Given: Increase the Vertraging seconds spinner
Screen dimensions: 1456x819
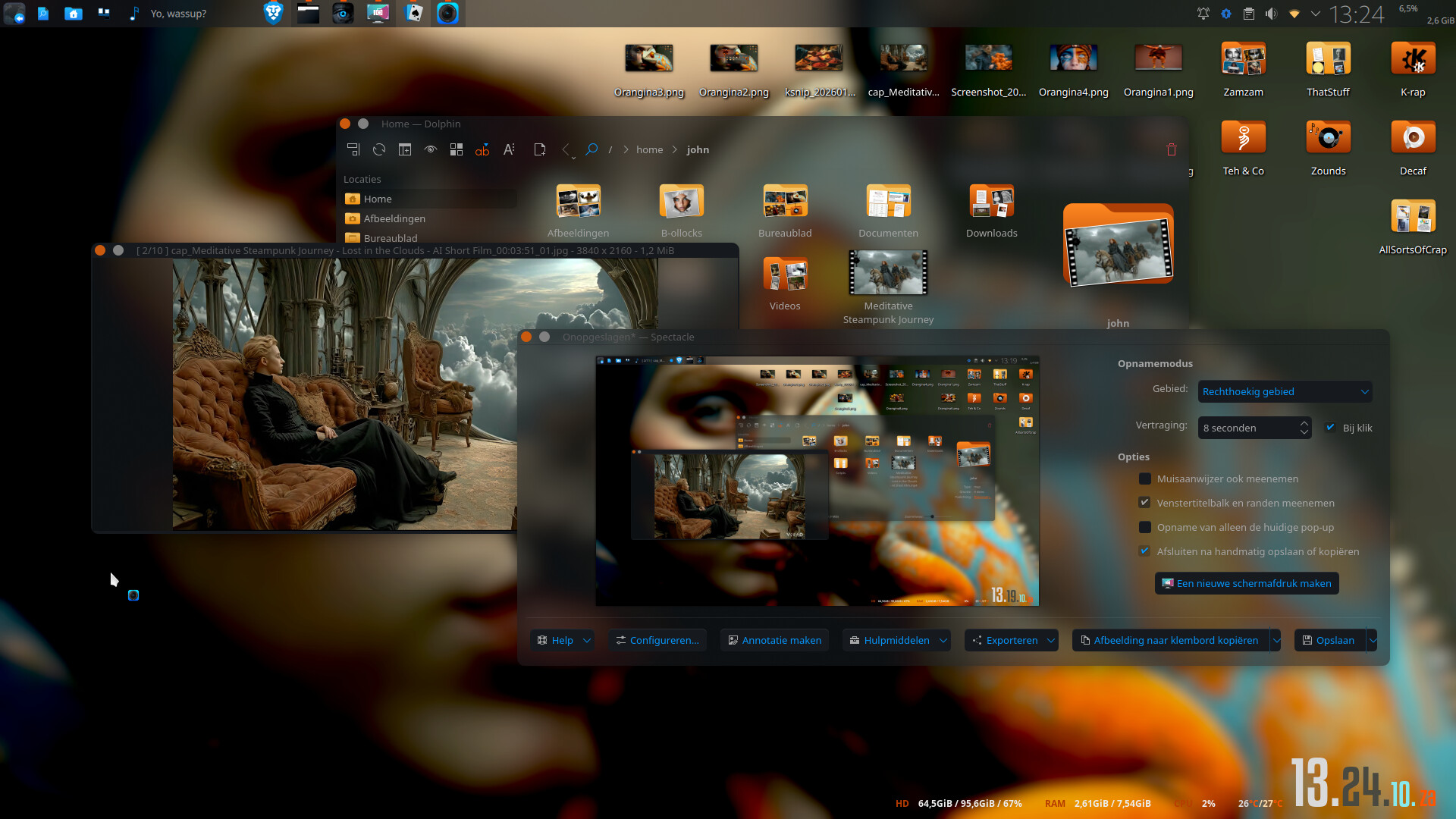Looking at the screenshot, I should [1304, 423].
